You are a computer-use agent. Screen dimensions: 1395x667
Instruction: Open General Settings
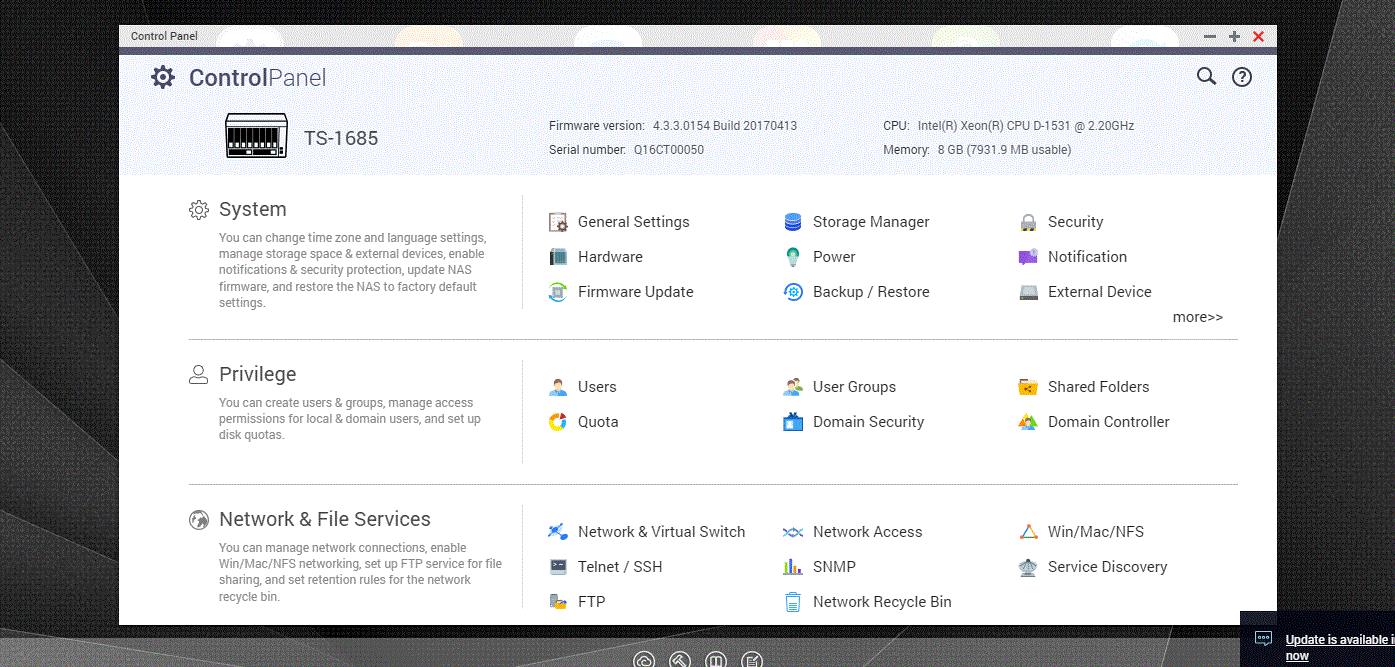pos(634,222)
